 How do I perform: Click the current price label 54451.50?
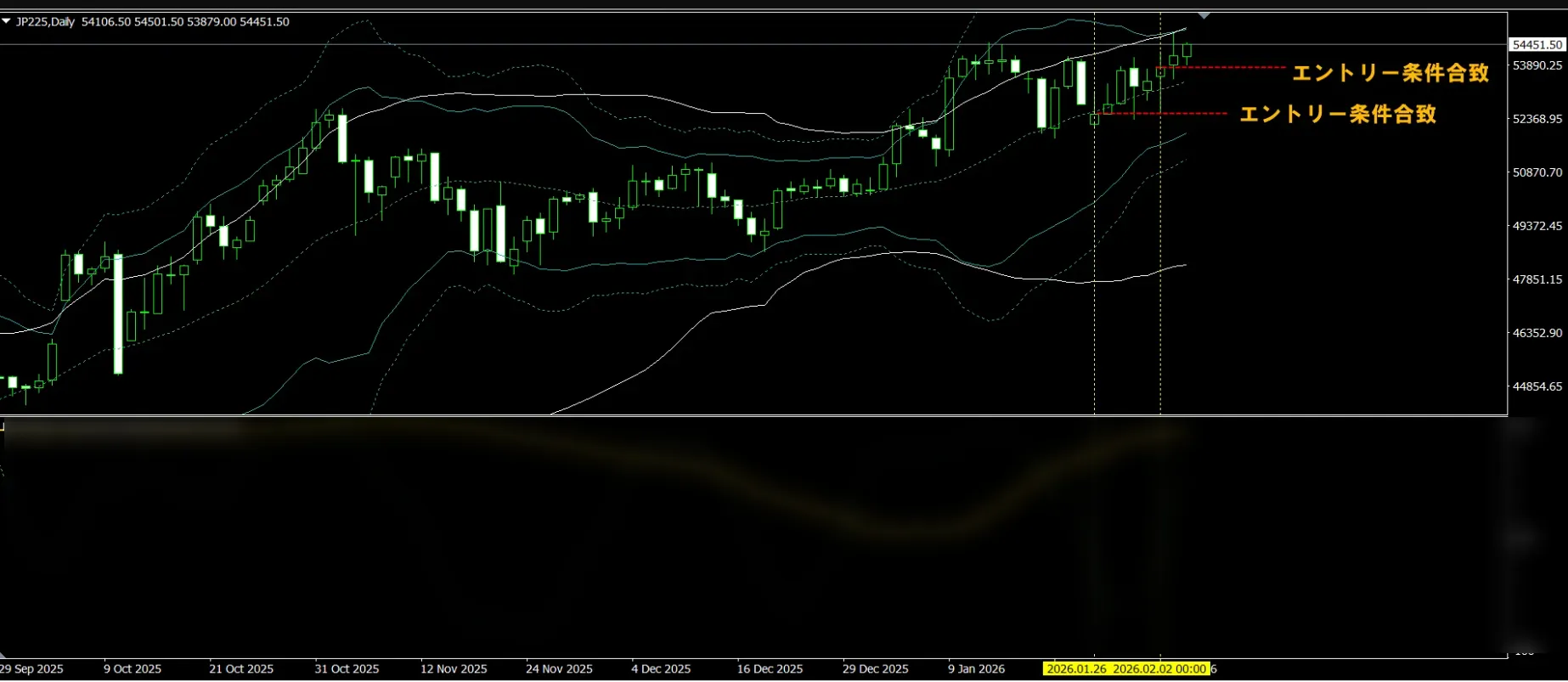1537,44
